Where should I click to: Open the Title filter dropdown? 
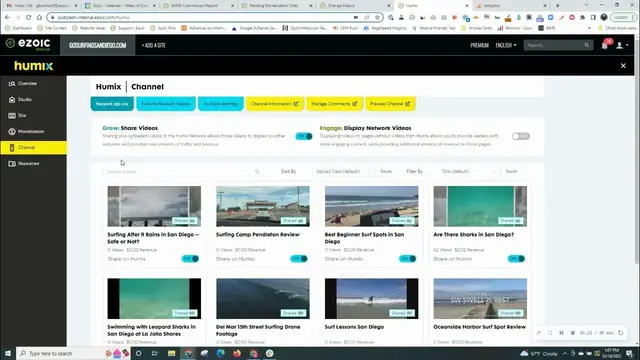469,171
